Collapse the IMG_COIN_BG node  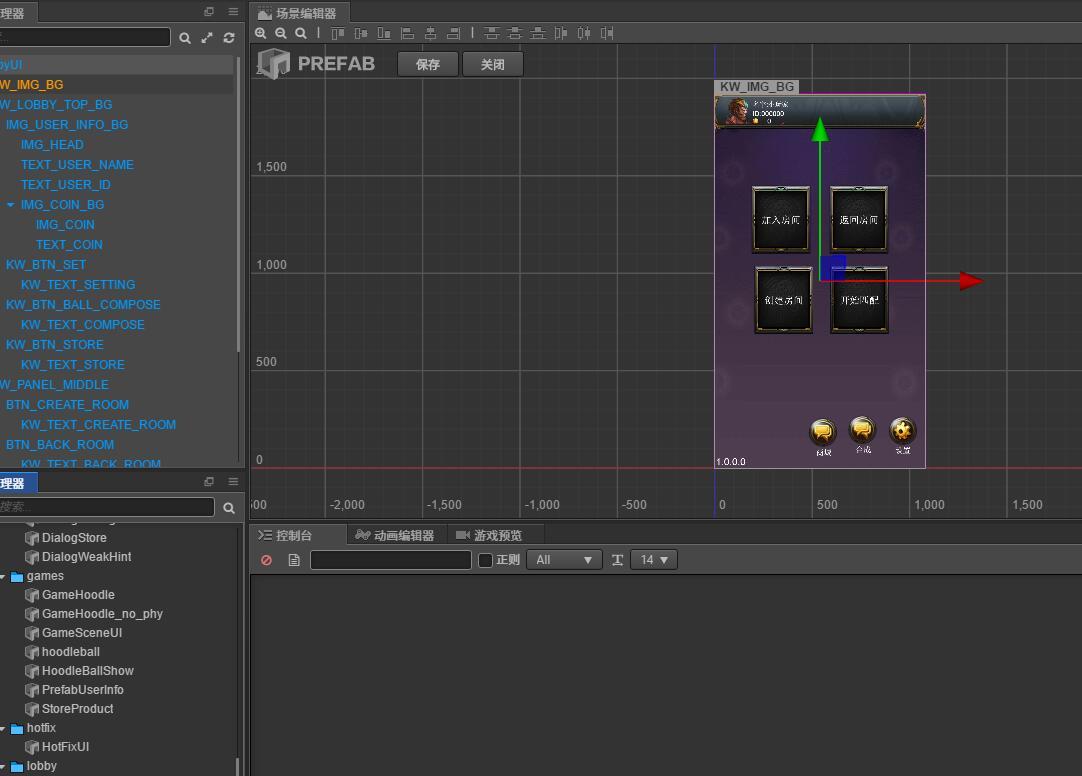click(x=11, y=205)
